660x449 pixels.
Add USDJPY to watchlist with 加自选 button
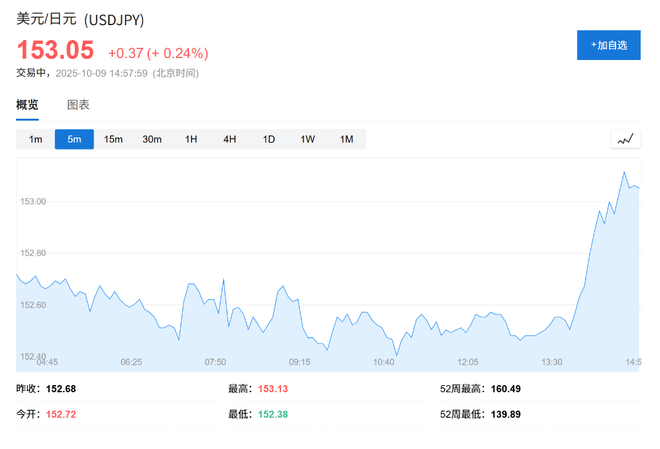[608, 45]
